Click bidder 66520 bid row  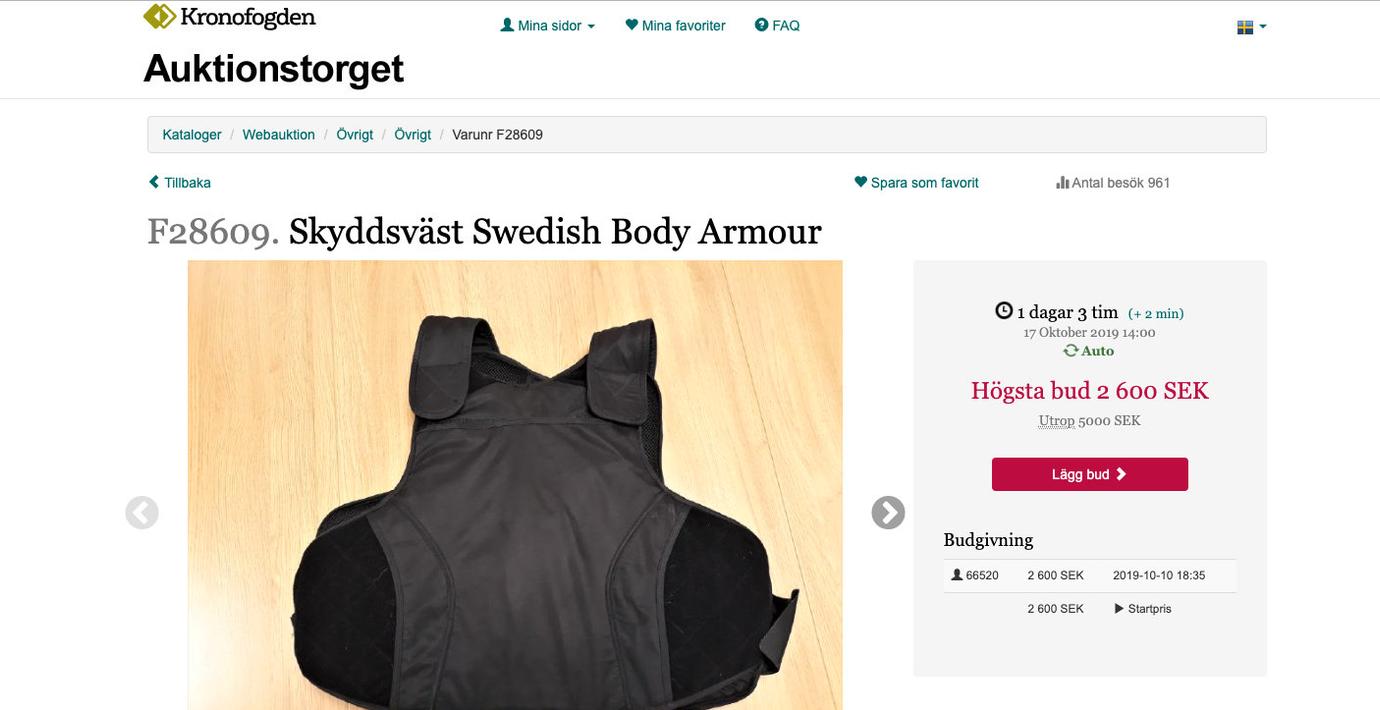coord(1090,576)
